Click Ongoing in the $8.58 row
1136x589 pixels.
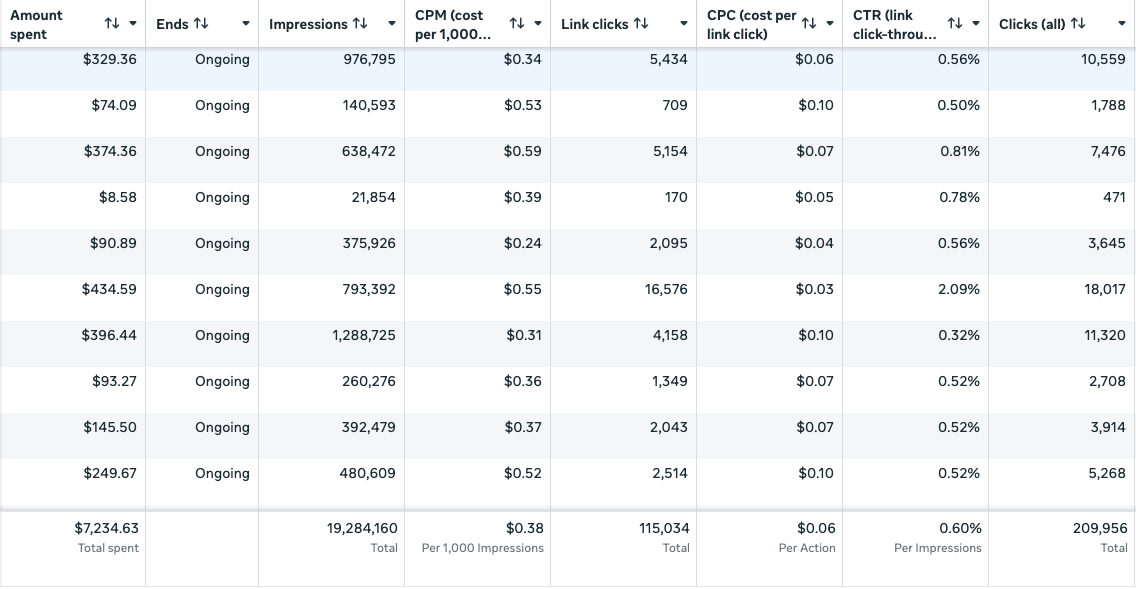(222, 197)
